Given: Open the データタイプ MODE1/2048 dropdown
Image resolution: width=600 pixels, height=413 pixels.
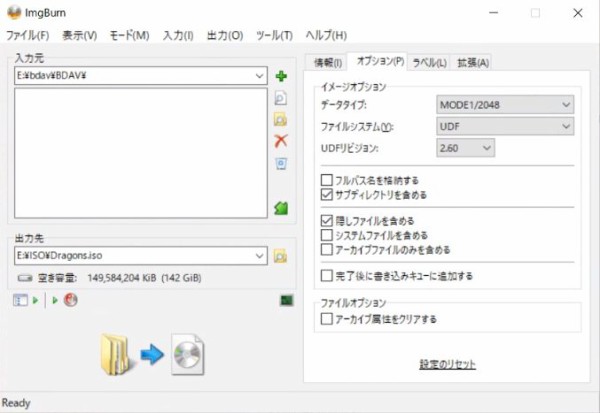Looking at the screenshot, I should coord(505,104).
